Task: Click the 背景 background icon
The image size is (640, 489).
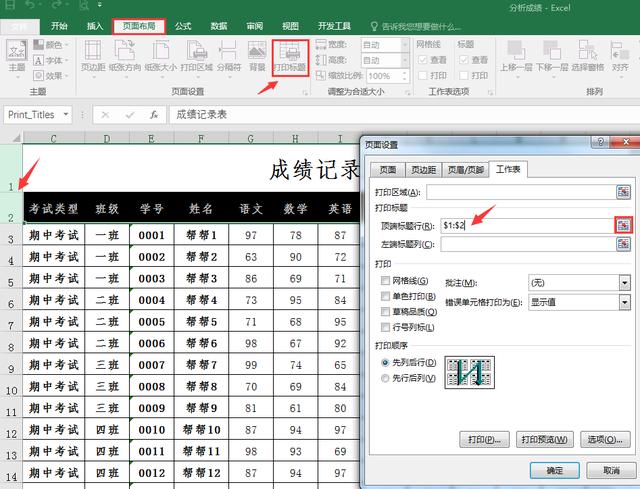Action: [257, 56]
